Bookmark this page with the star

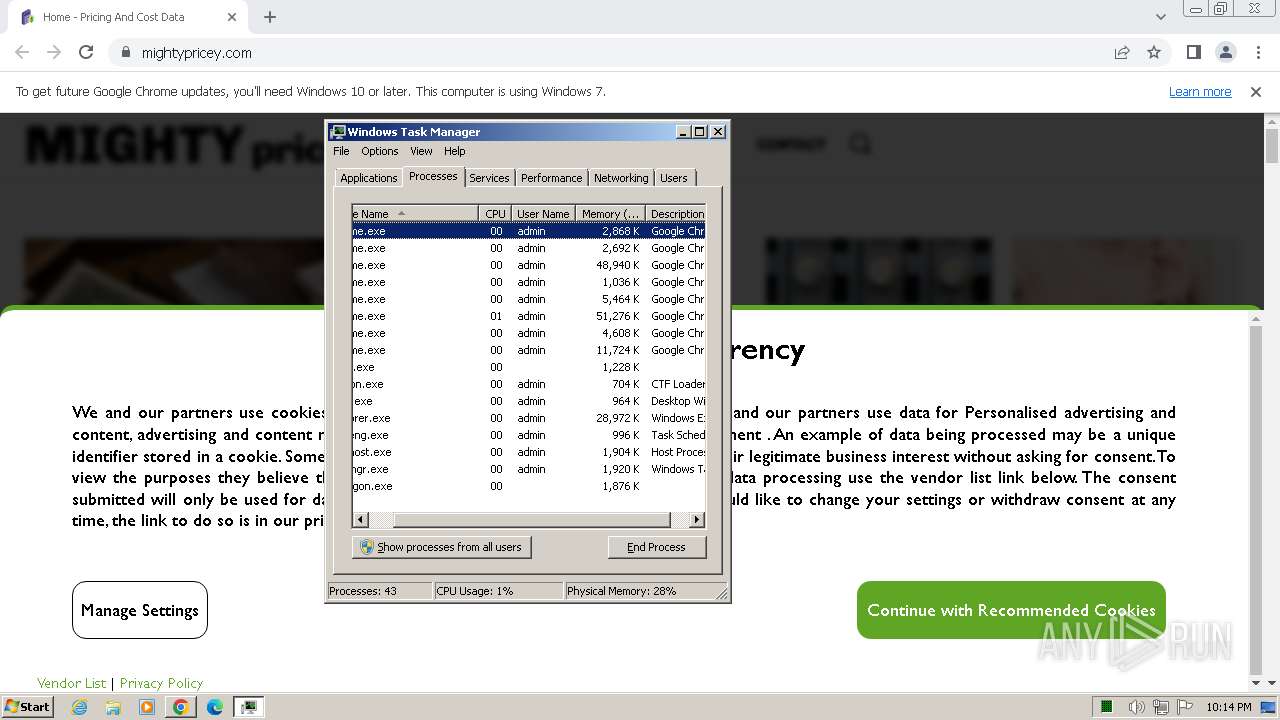click(x=1154, y=52)
